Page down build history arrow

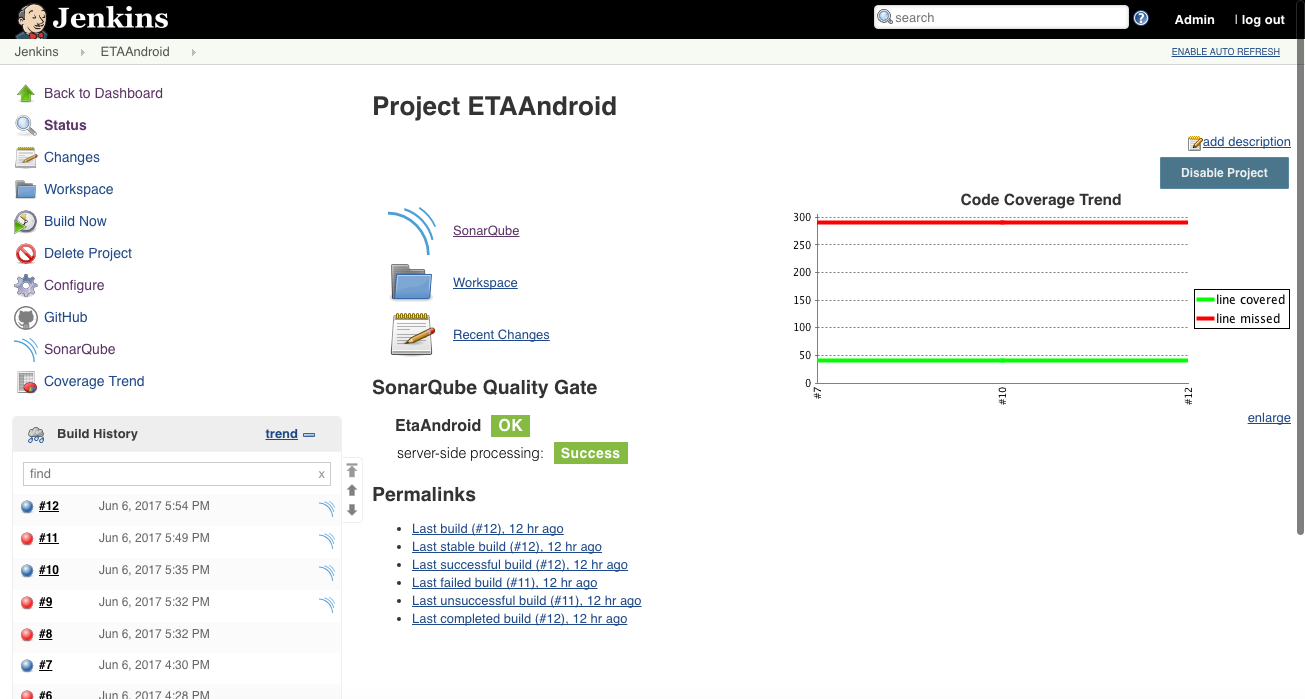tap(352, 510)
